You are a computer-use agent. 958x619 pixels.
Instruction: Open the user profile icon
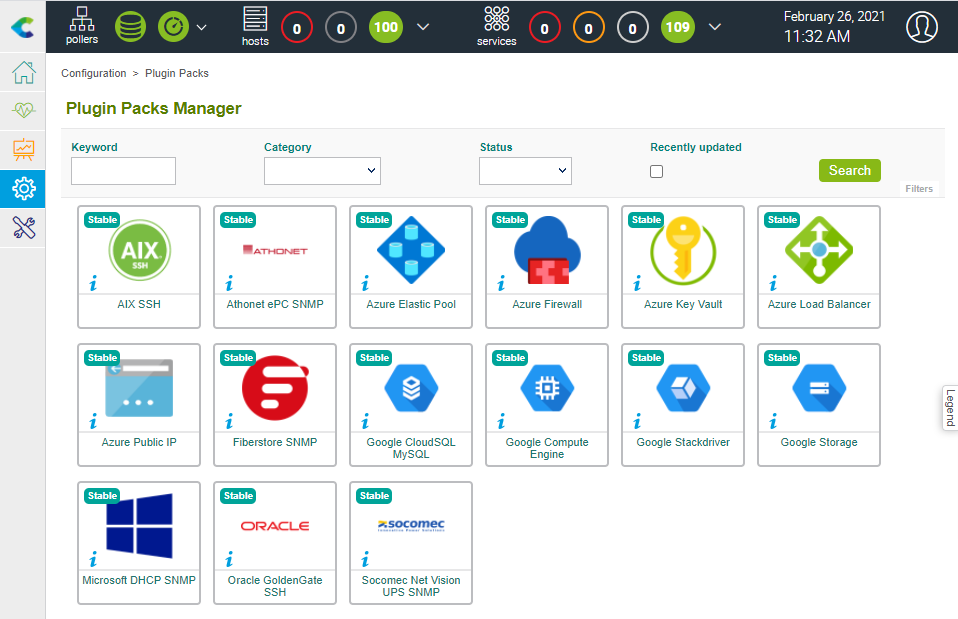pyautogui.click(x=921, y=27)
